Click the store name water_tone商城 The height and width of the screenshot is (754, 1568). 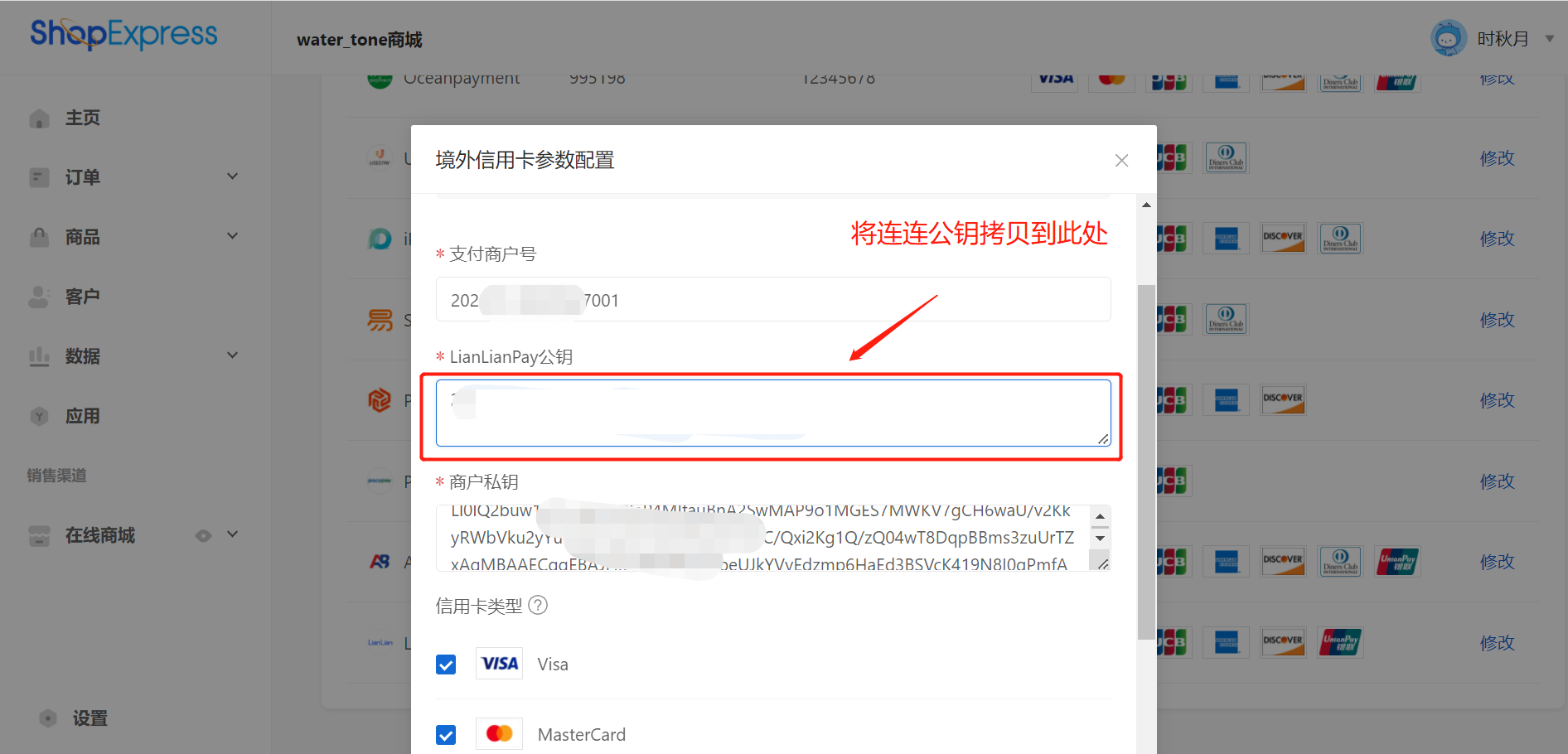click(x=360, y=40)
